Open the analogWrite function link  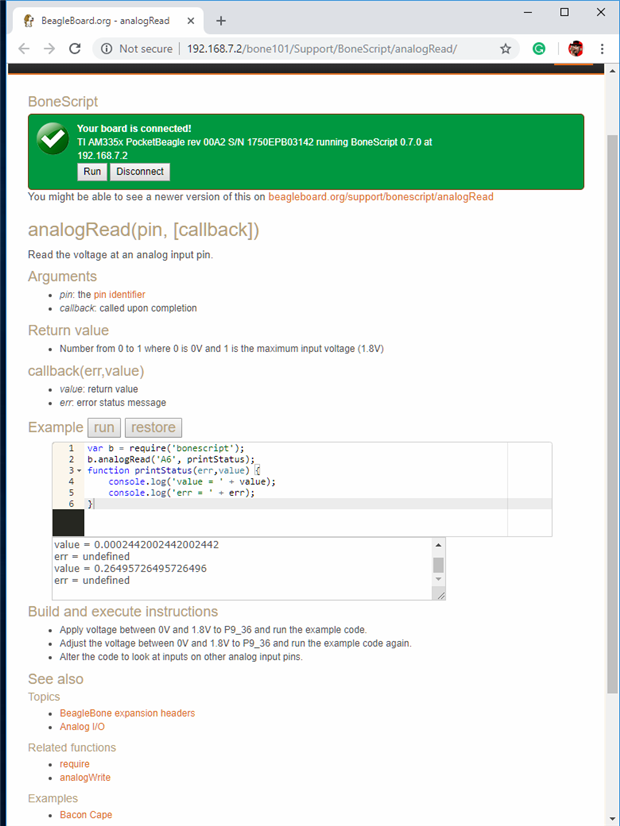pos(85,778)
